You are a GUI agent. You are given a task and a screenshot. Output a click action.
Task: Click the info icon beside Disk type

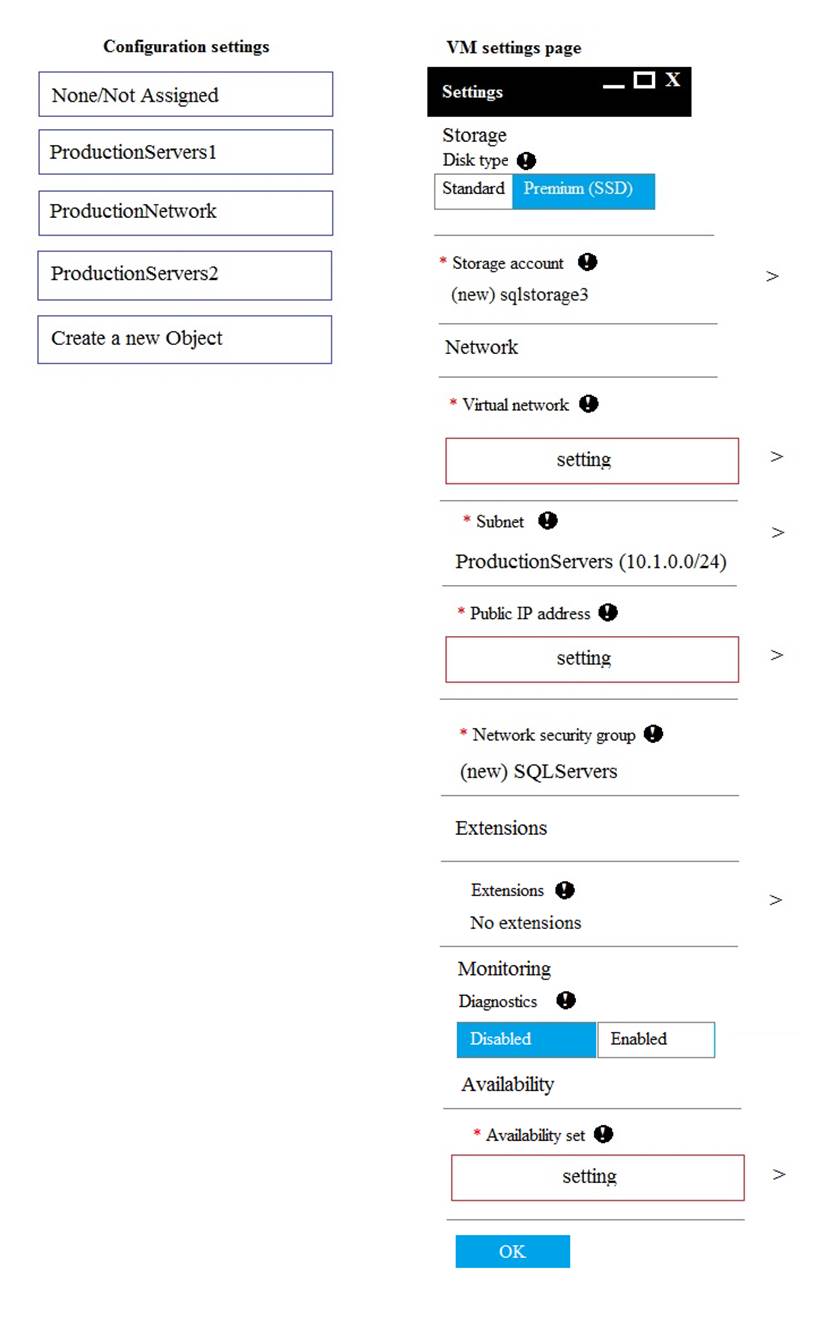[x=526, y=160]
